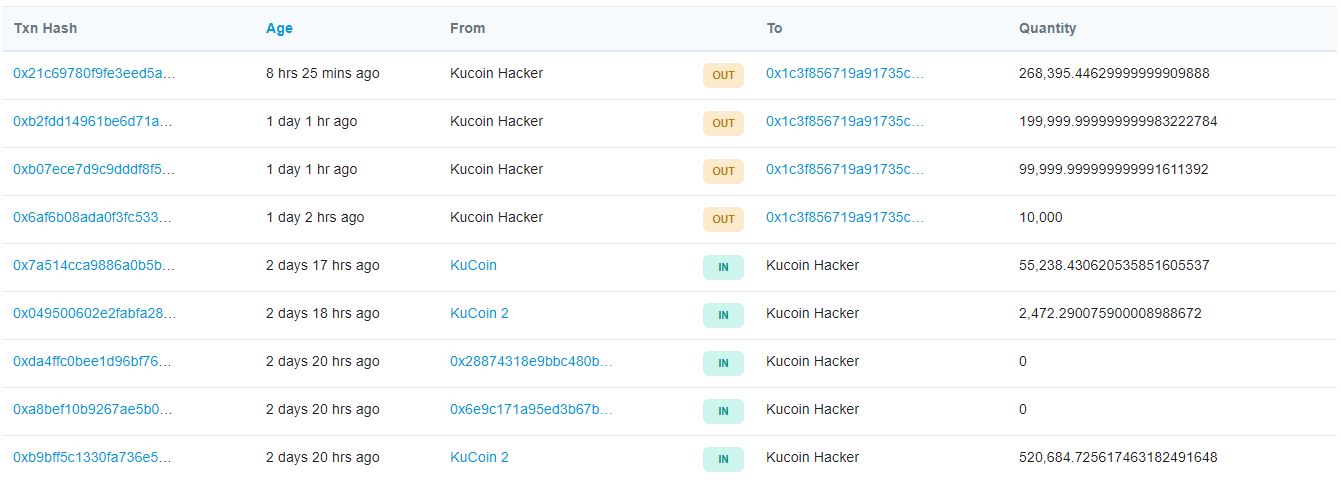Open the KuCoin sender address link
1341x483 pixels.
click(x=473, y=265)
